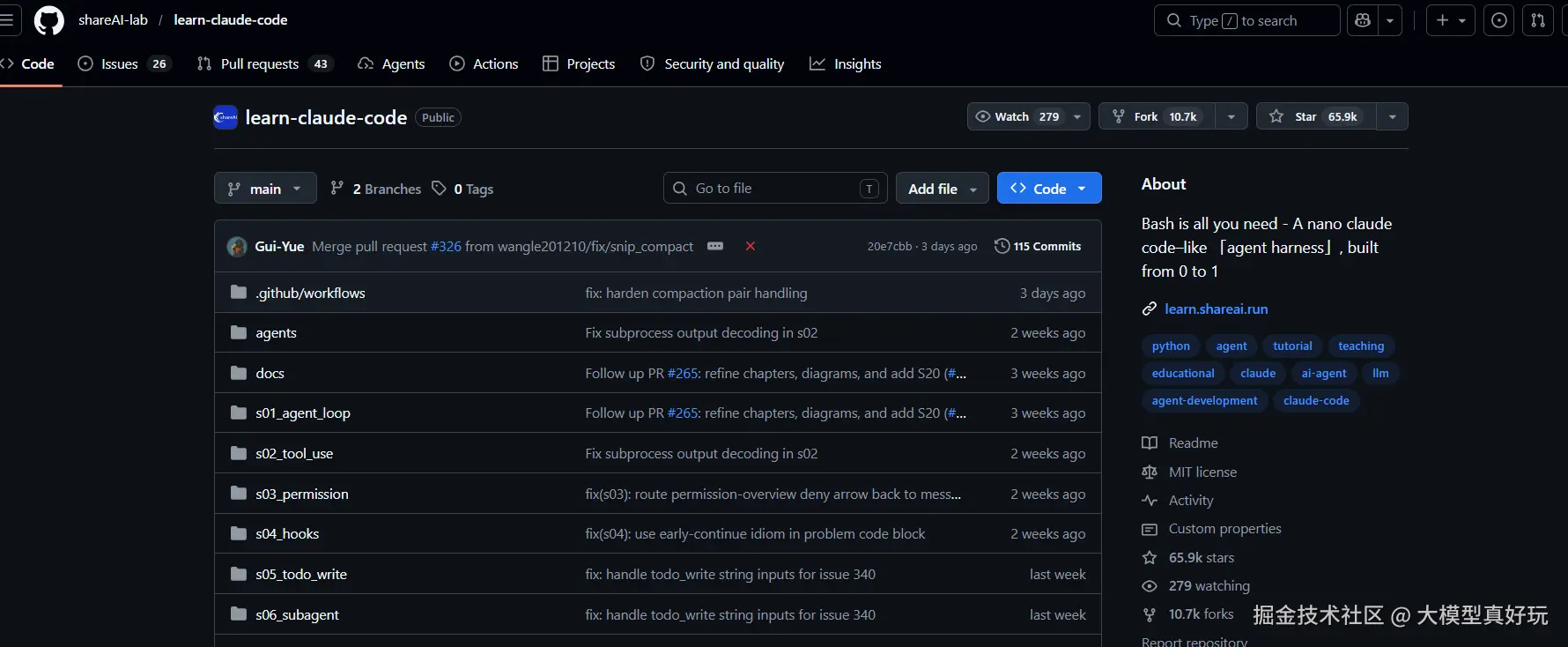Open the s04_hooks folder
Image resolution: width=1568 pixels, height=647 pixels.
click(x=287, y=534)
